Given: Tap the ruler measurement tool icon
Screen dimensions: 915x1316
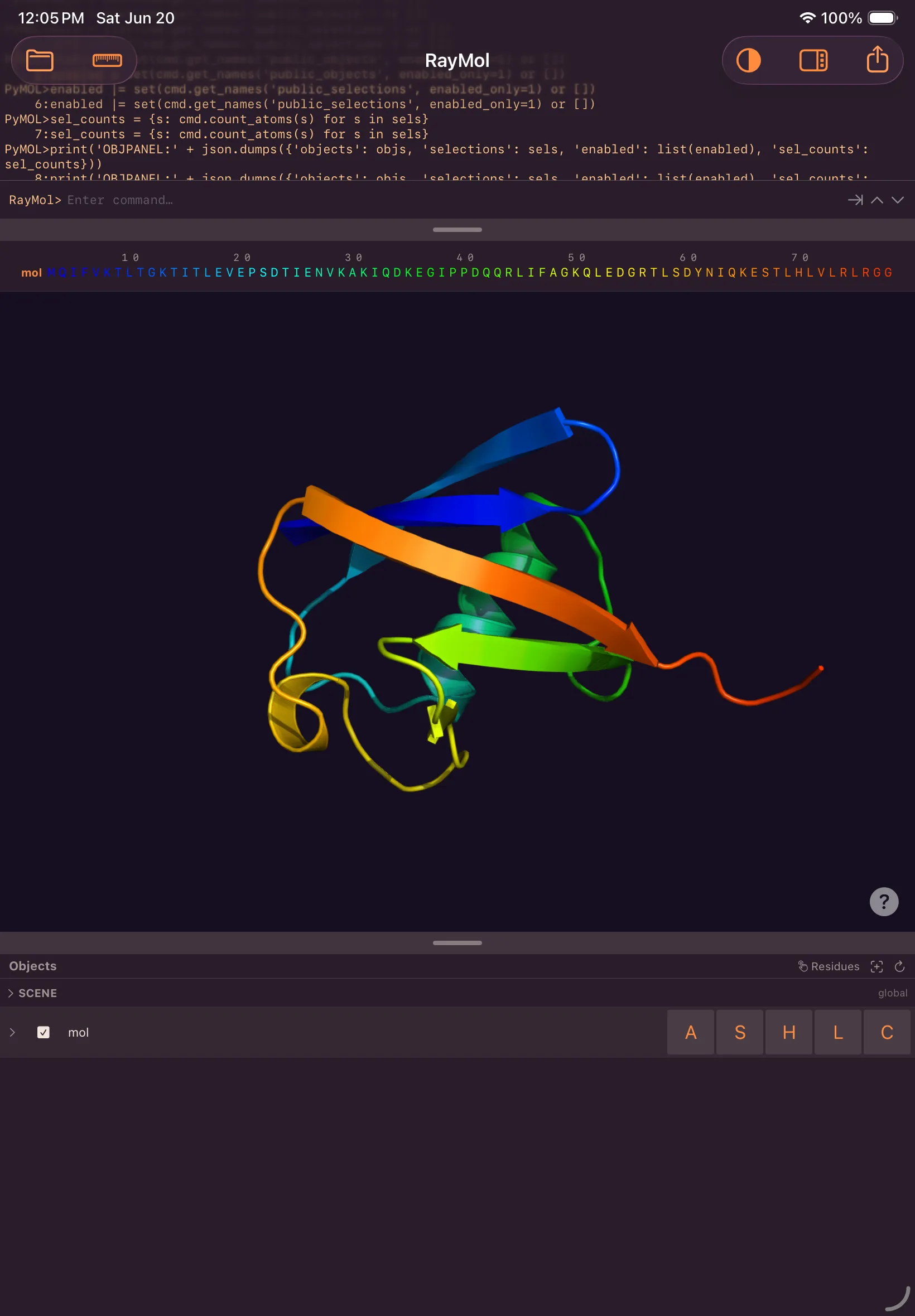Looking at the screenshot, I should point(107,60).
